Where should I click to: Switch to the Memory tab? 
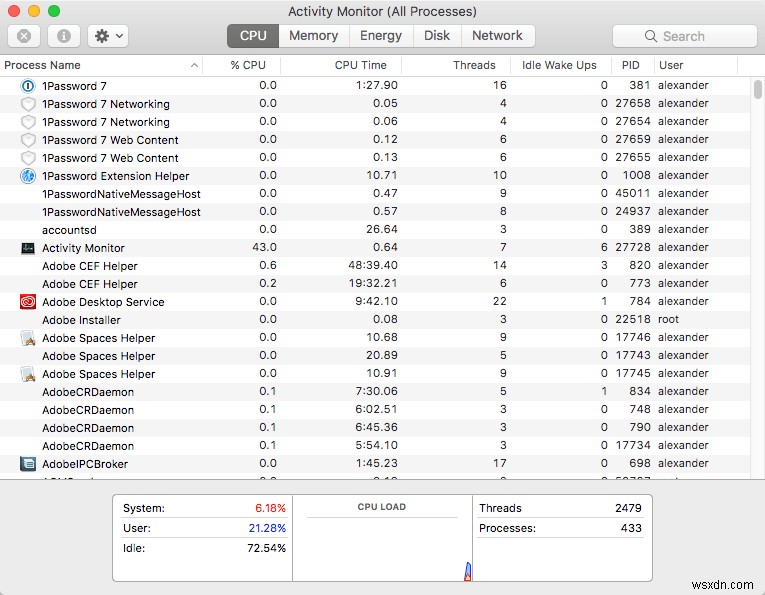[x=314, y=36]
